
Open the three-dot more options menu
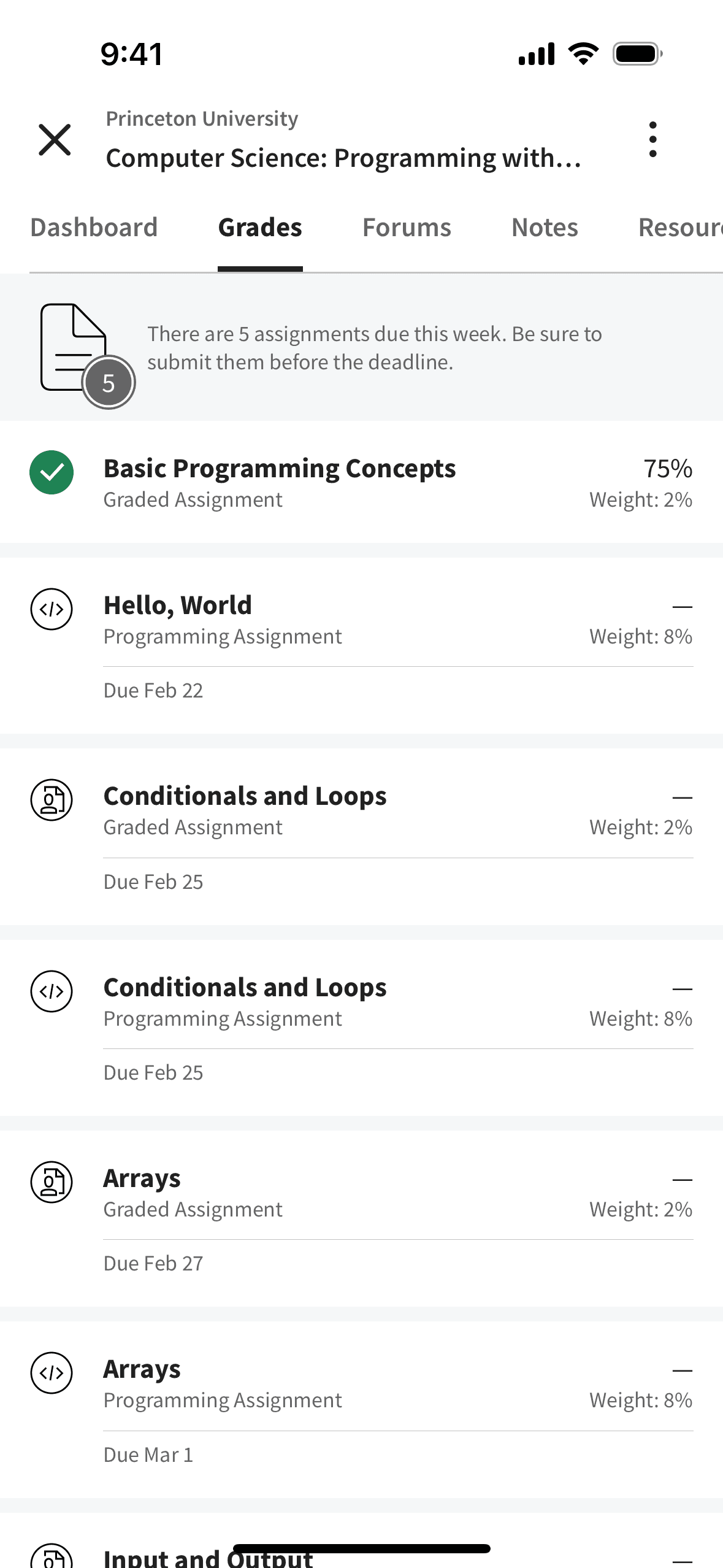tap(652, 139)
